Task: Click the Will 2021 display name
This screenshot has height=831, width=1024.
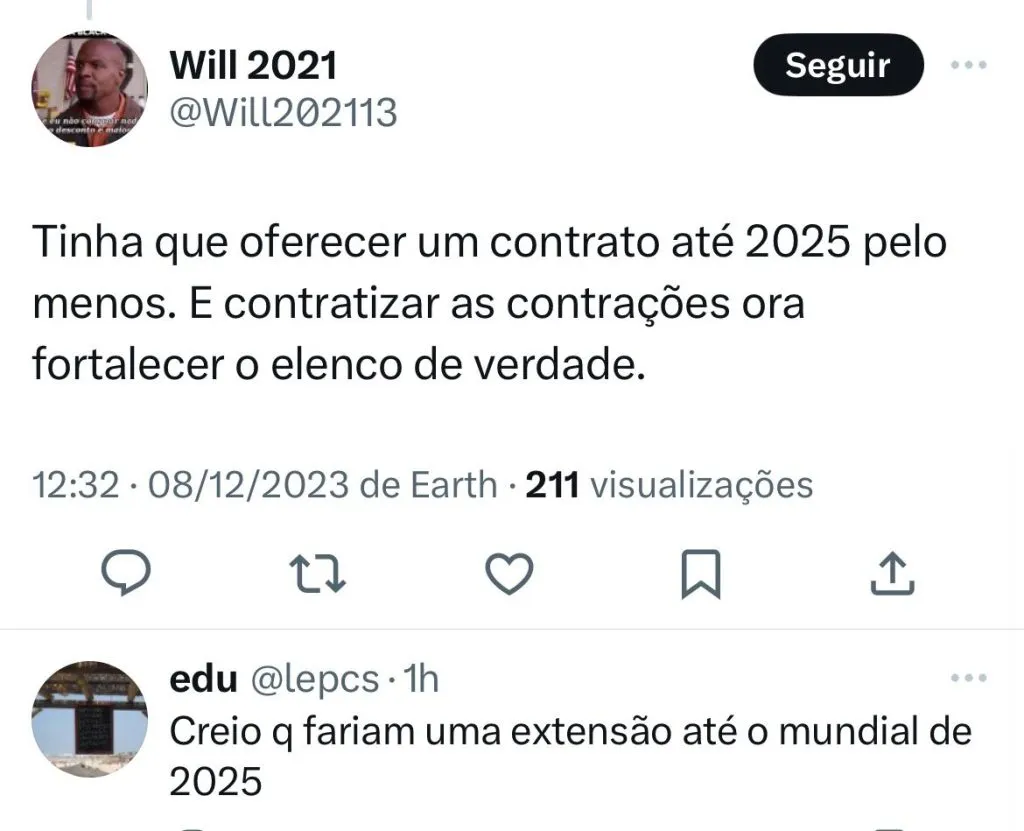Action: [x=253, y=66]
